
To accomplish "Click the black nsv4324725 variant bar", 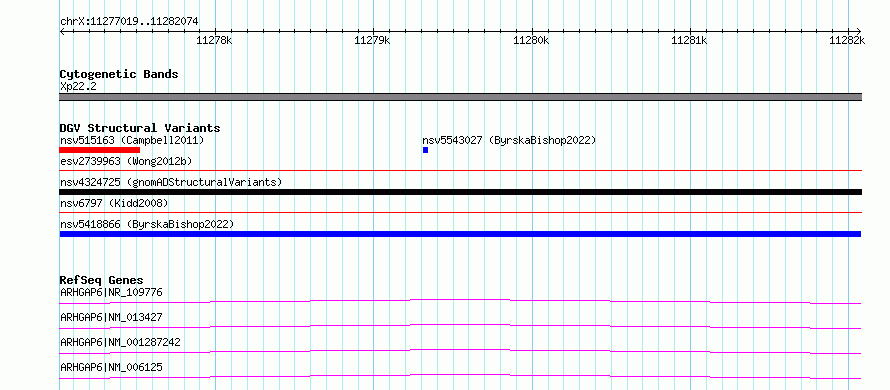I will point(460,192).
